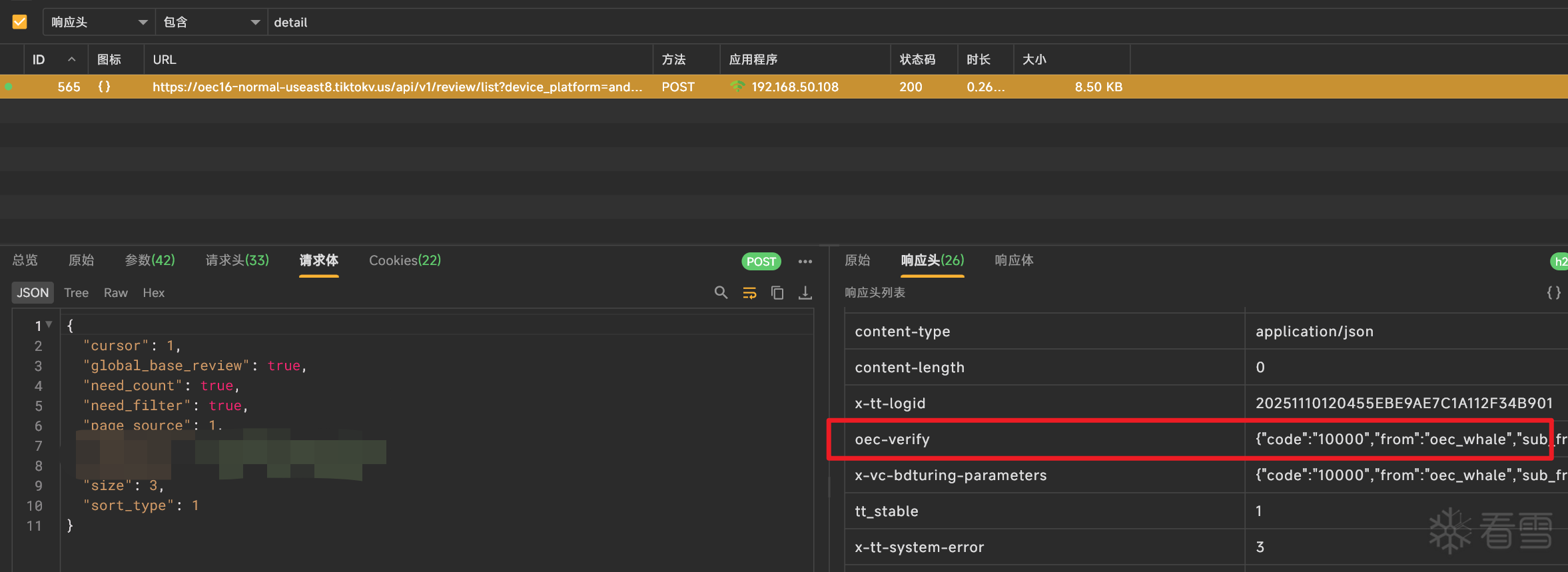The width and height of the screenshot is (1568, 572).
Task: Select the x-tt-logid header name
Action: point(890,404)
